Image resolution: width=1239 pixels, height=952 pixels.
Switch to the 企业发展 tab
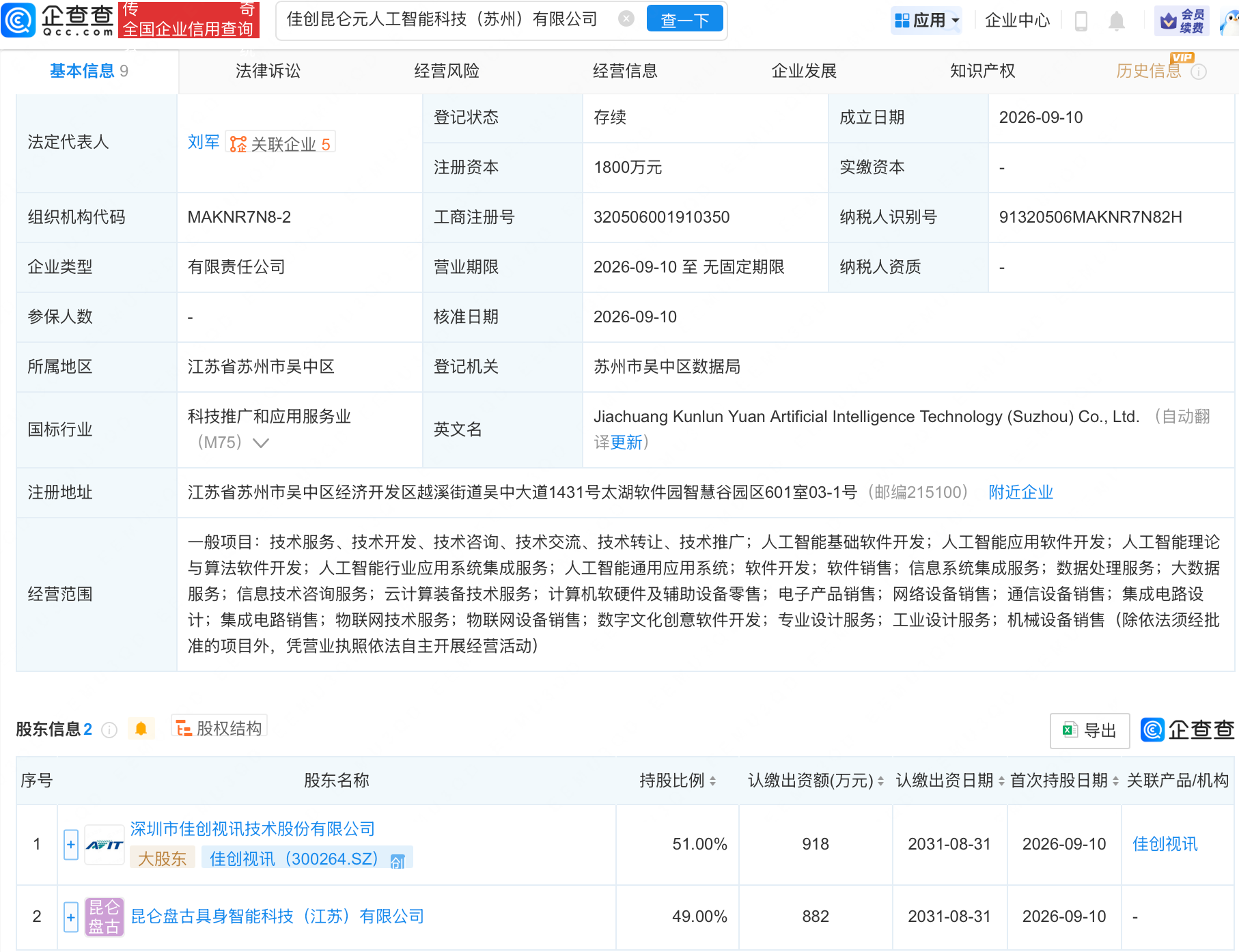point(804,71)
